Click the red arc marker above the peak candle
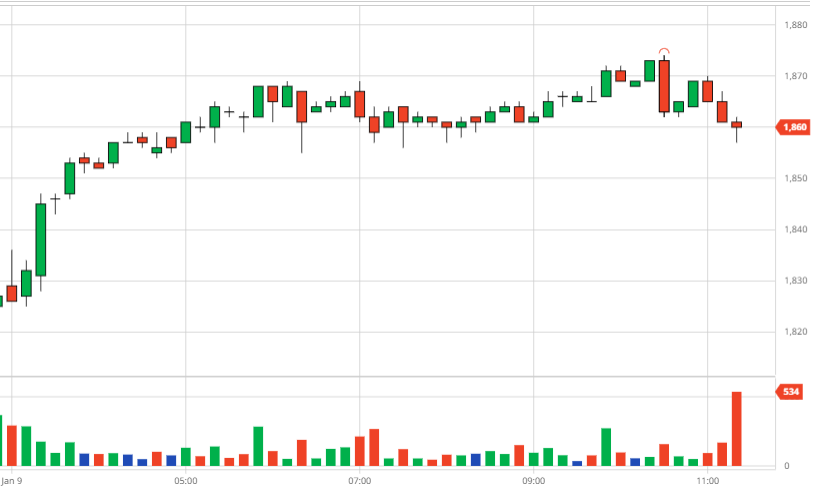The width and height of the screenshot is (831, 495). [x=664, y=51]
